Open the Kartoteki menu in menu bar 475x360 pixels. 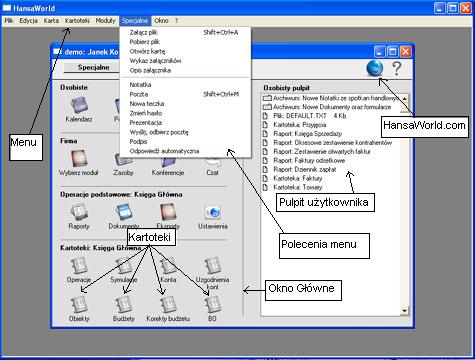point(77,21)
